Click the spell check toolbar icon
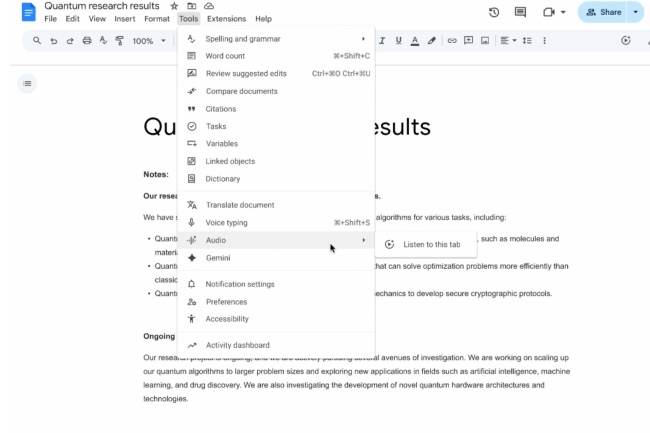650x433 pixels. coord(103,41)
